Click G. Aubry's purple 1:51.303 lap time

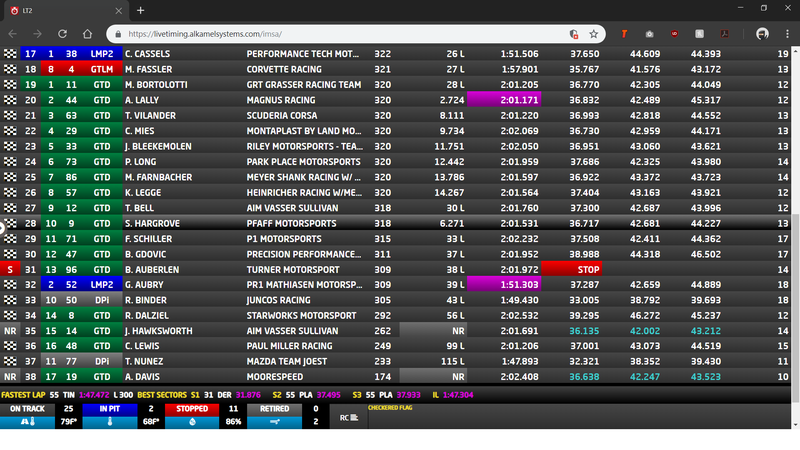tap(504, 285)
